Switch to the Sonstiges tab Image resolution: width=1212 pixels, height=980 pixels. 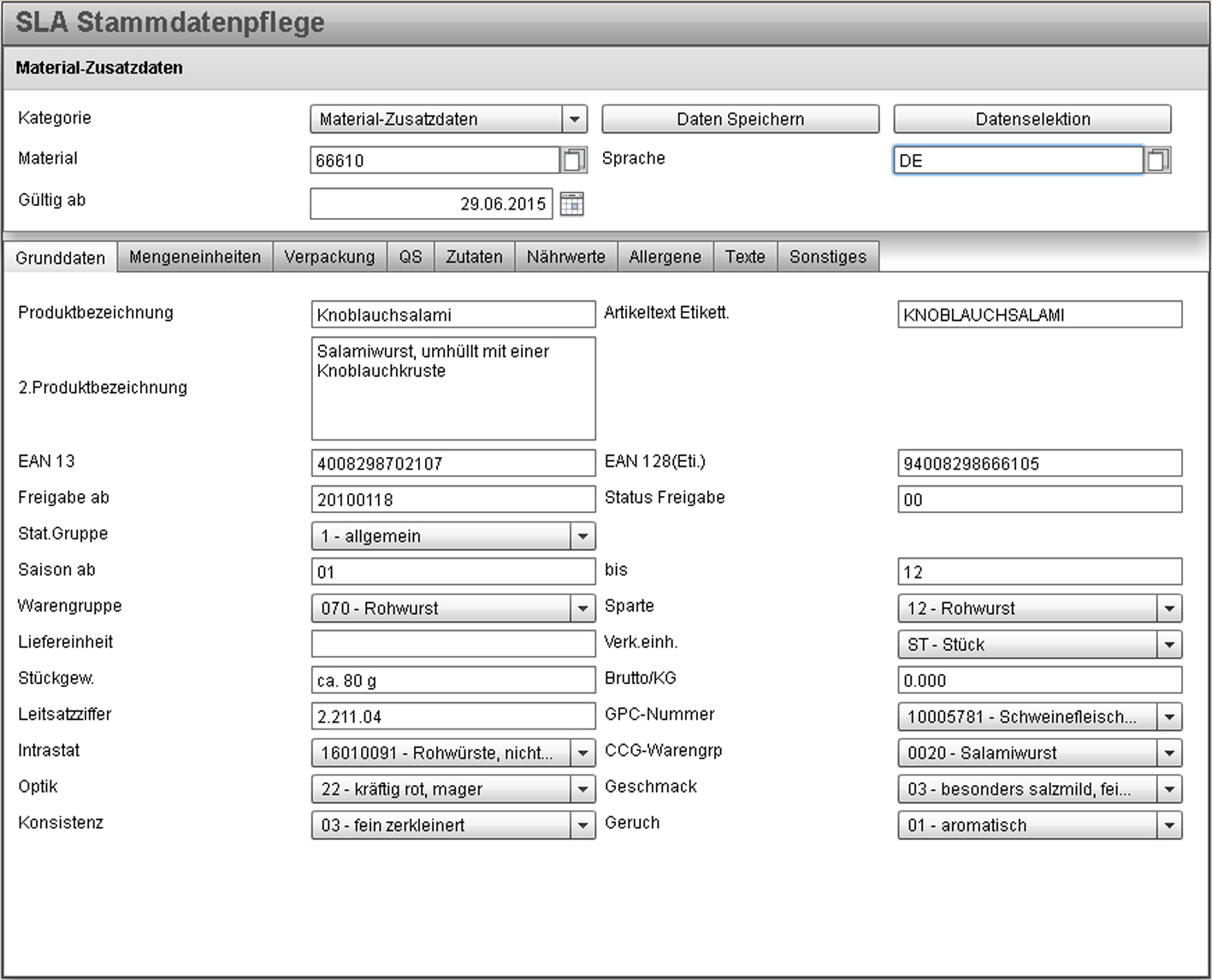(x=828, y=257)
